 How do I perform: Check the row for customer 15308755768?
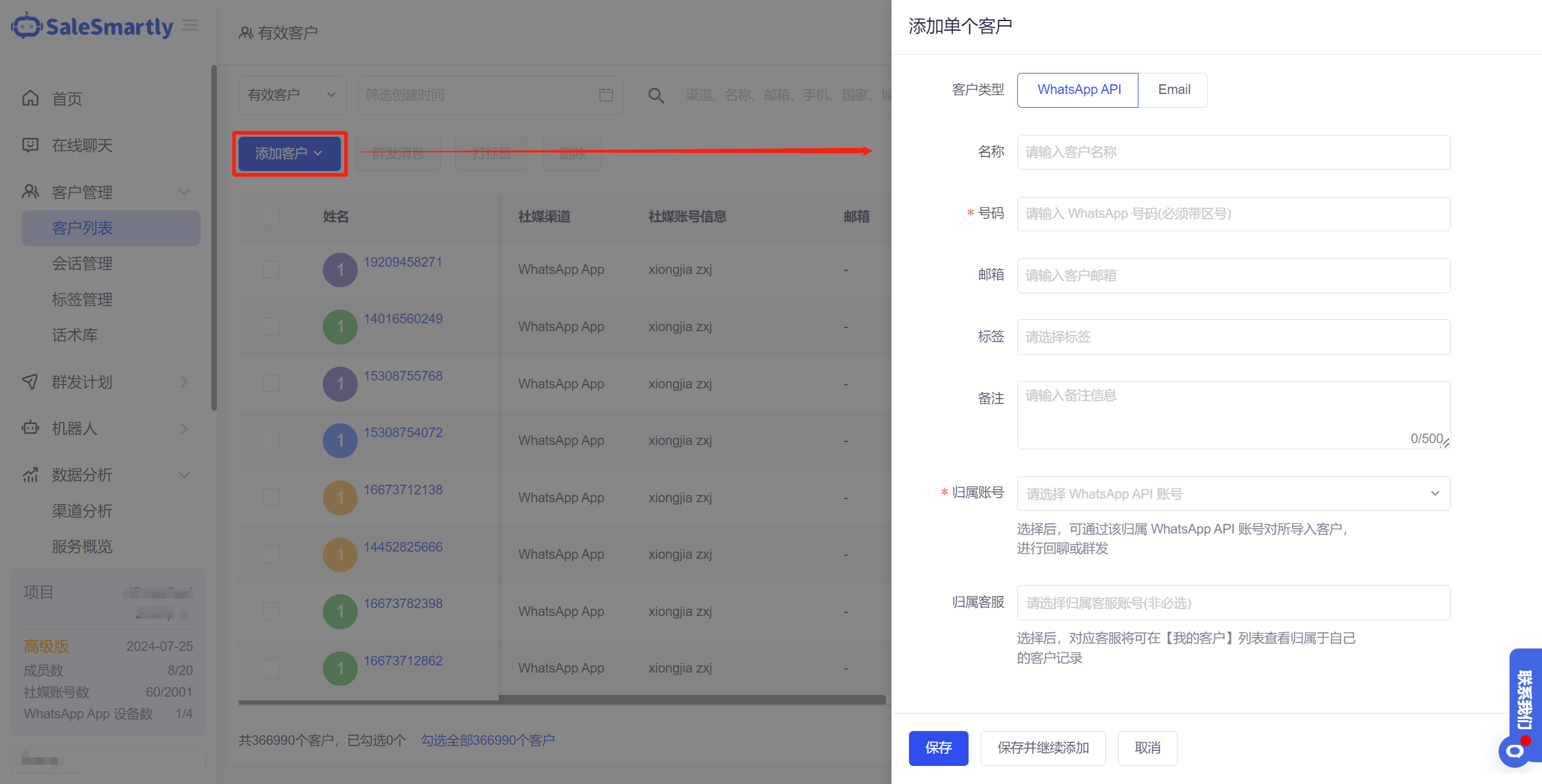271,383
